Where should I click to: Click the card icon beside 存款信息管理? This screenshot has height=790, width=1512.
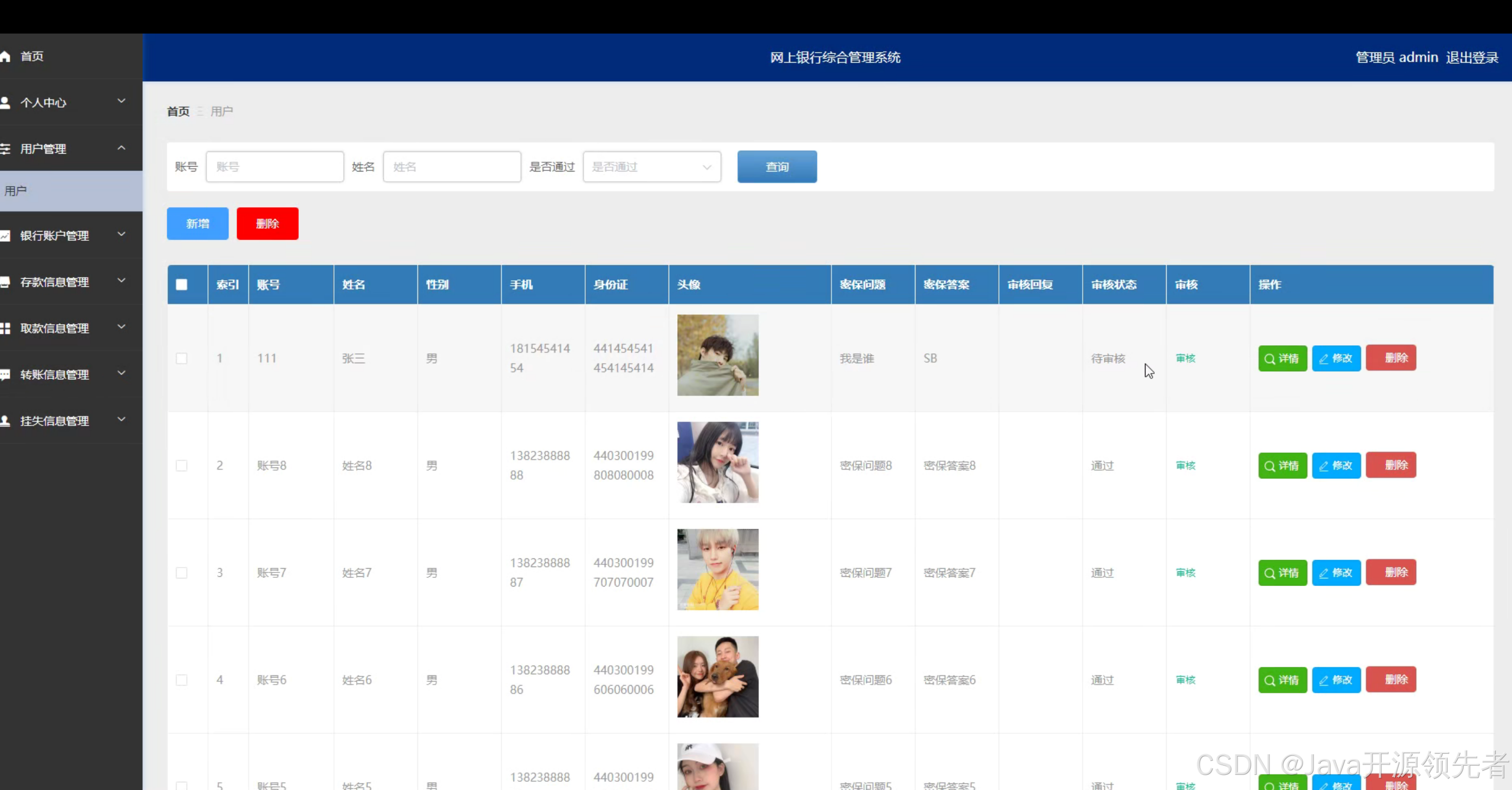[x=5, y=282]
